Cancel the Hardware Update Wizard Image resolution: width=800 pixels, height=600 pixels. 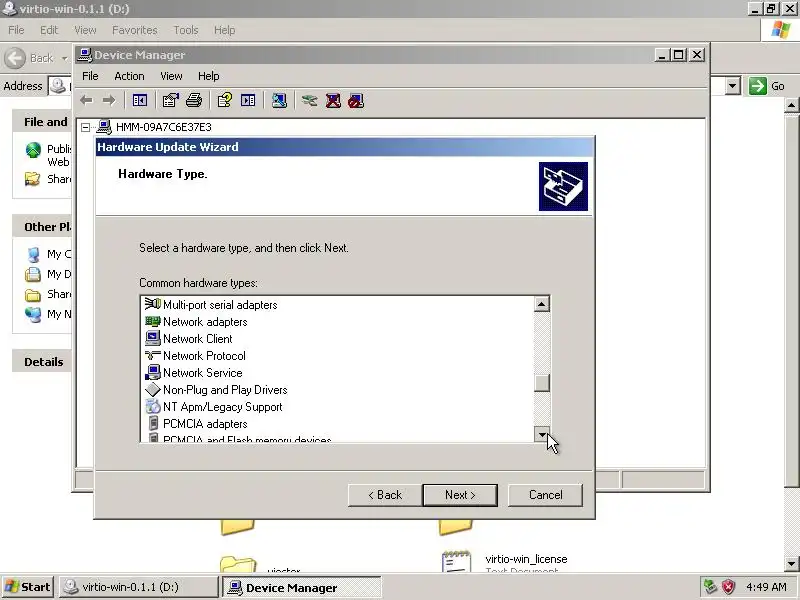[x=545, y=495]
